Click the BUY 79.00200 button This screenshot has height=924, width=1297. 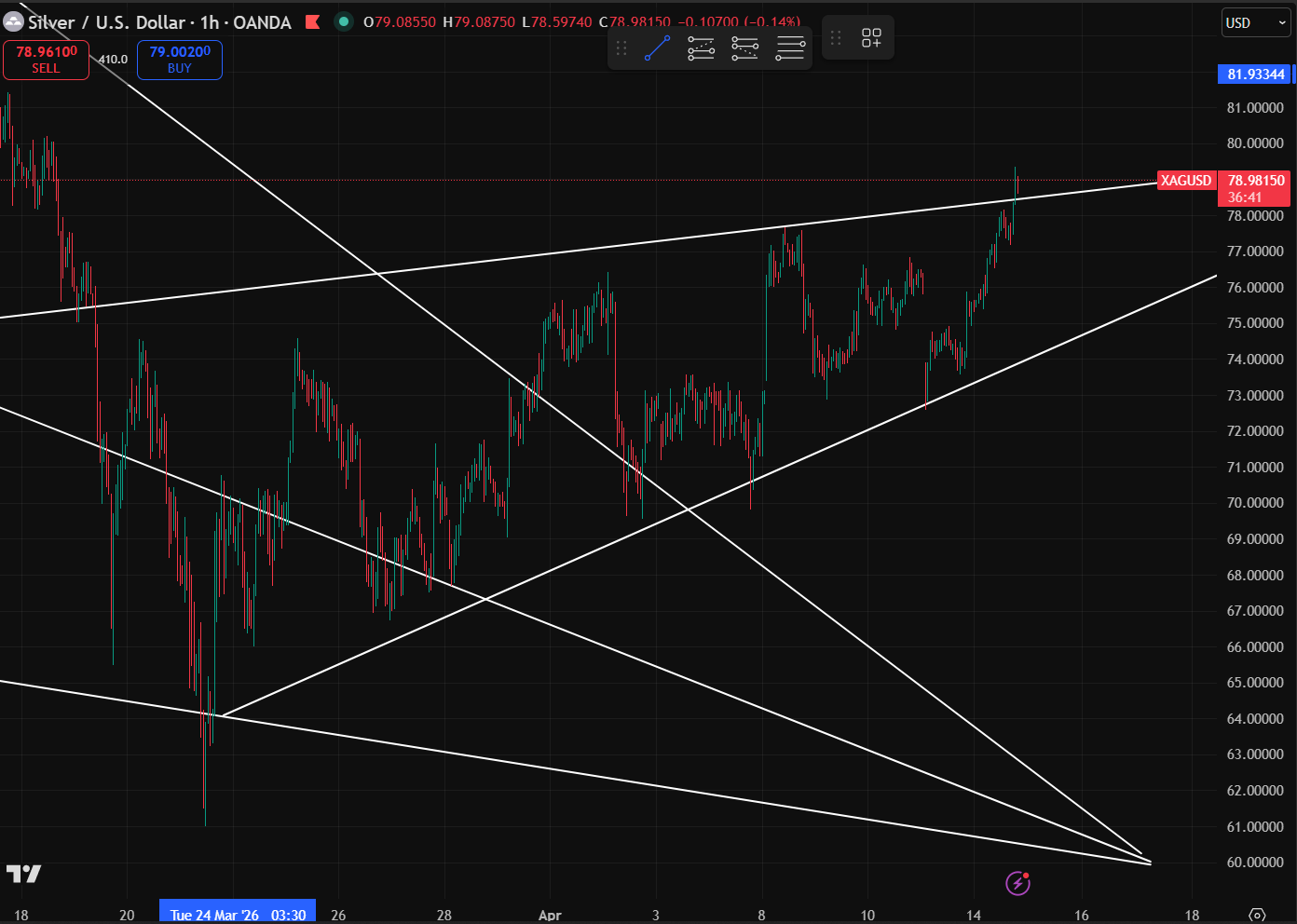pyautogui.click(x=180, y=60)
